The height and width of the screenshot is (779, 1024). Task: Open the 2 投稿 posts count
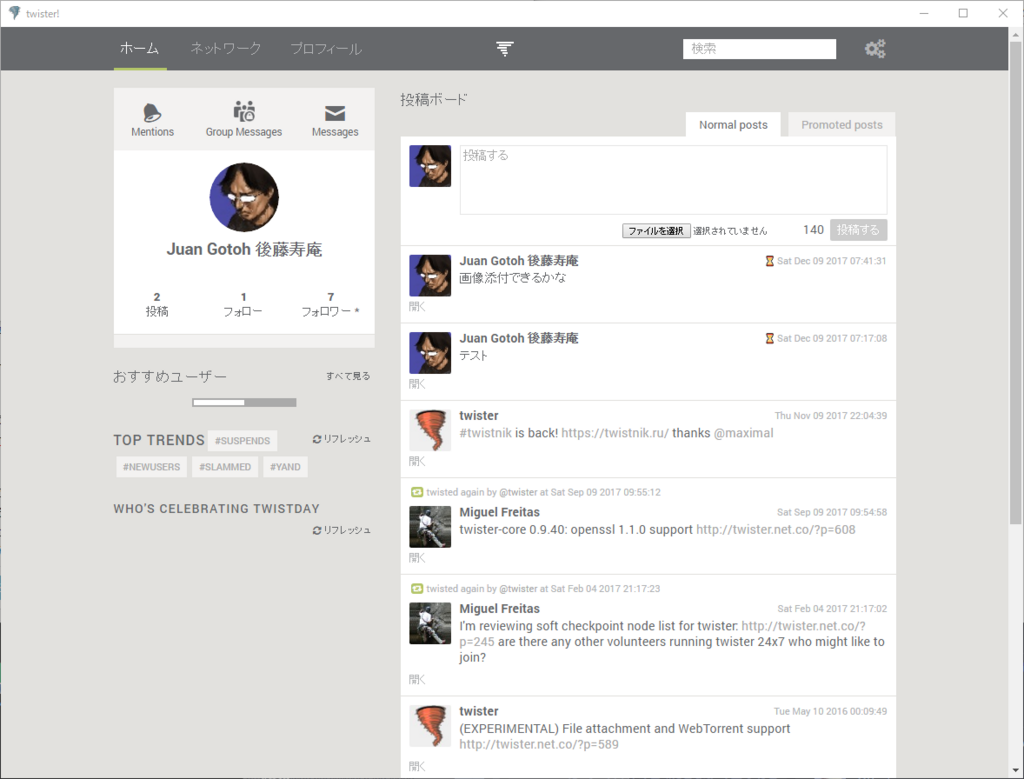[x=157, y=304]
